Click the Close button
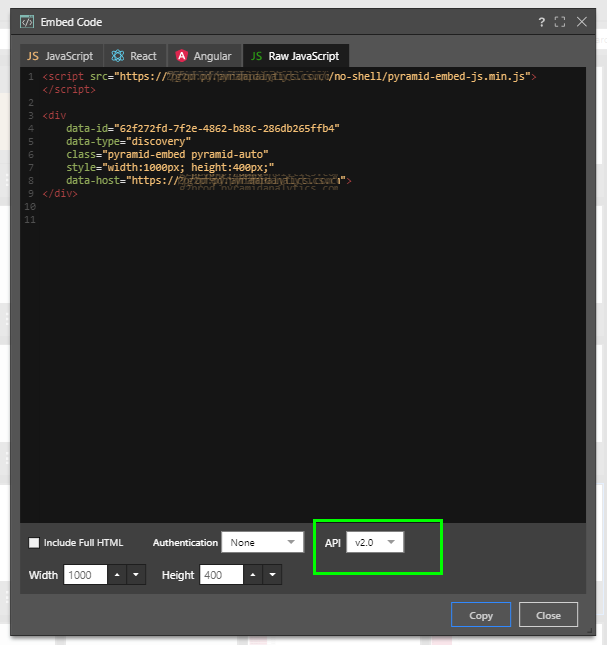 coord(548,615)
